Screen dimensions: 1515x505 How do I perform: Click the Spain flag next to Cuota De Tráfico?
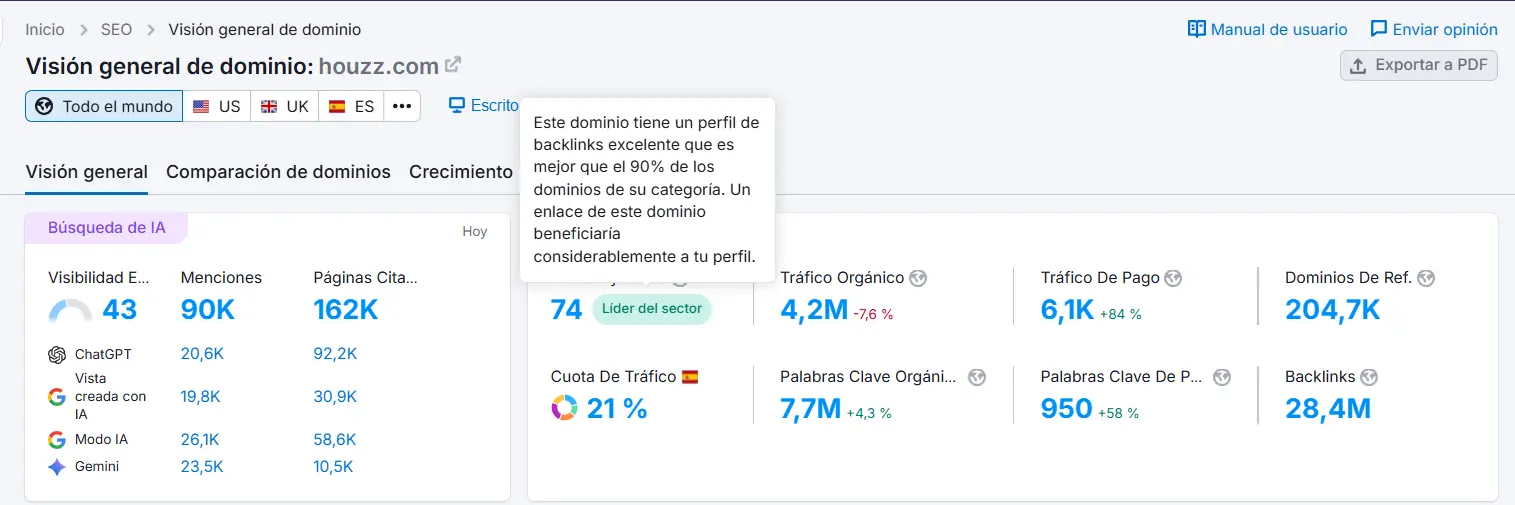(x=690, y=377)
